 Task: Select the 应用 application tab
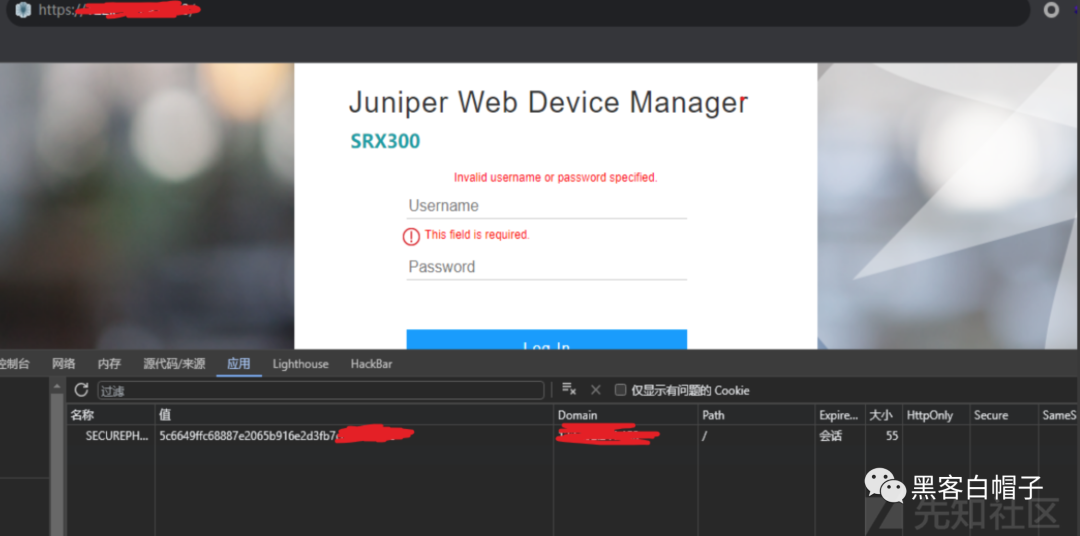click(x=238, y=364)
